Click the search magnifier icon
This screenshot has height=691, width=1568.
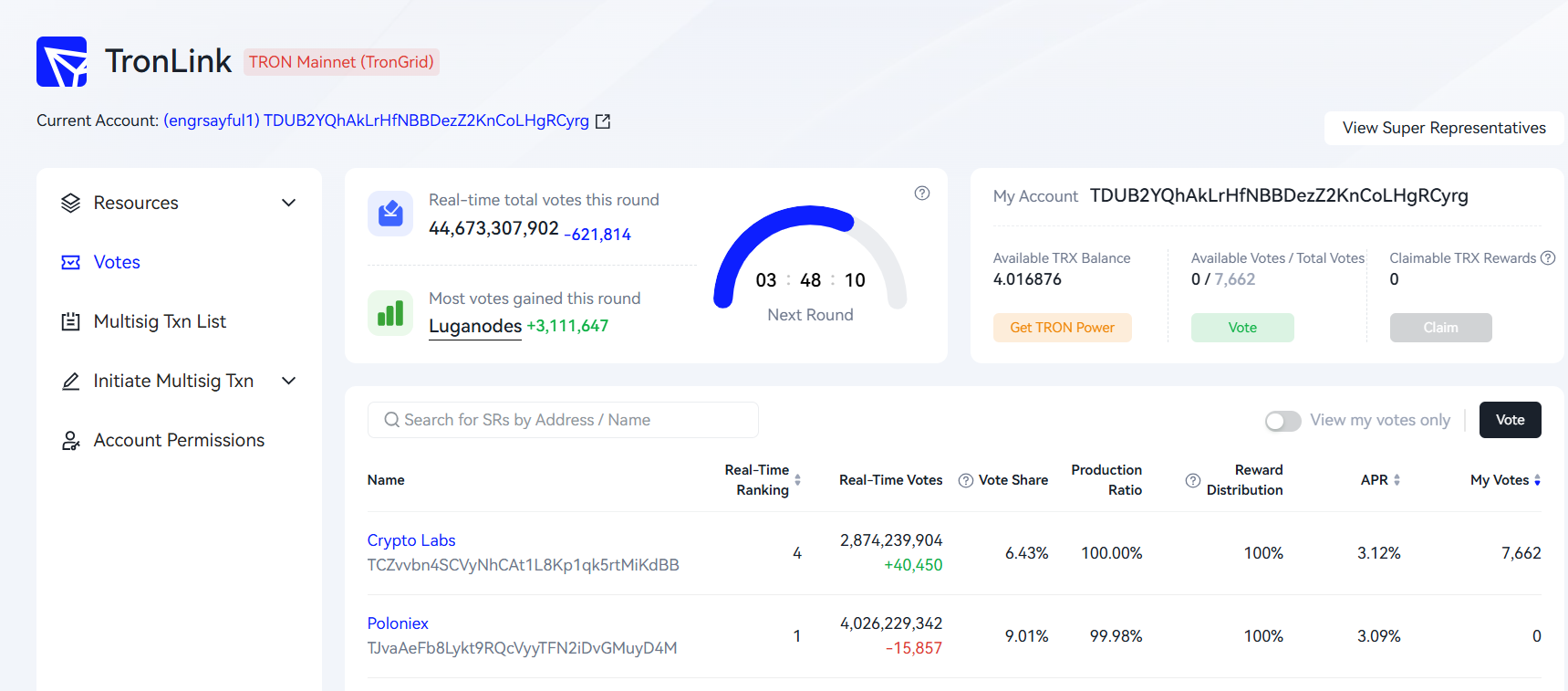[x=392, y=420]
